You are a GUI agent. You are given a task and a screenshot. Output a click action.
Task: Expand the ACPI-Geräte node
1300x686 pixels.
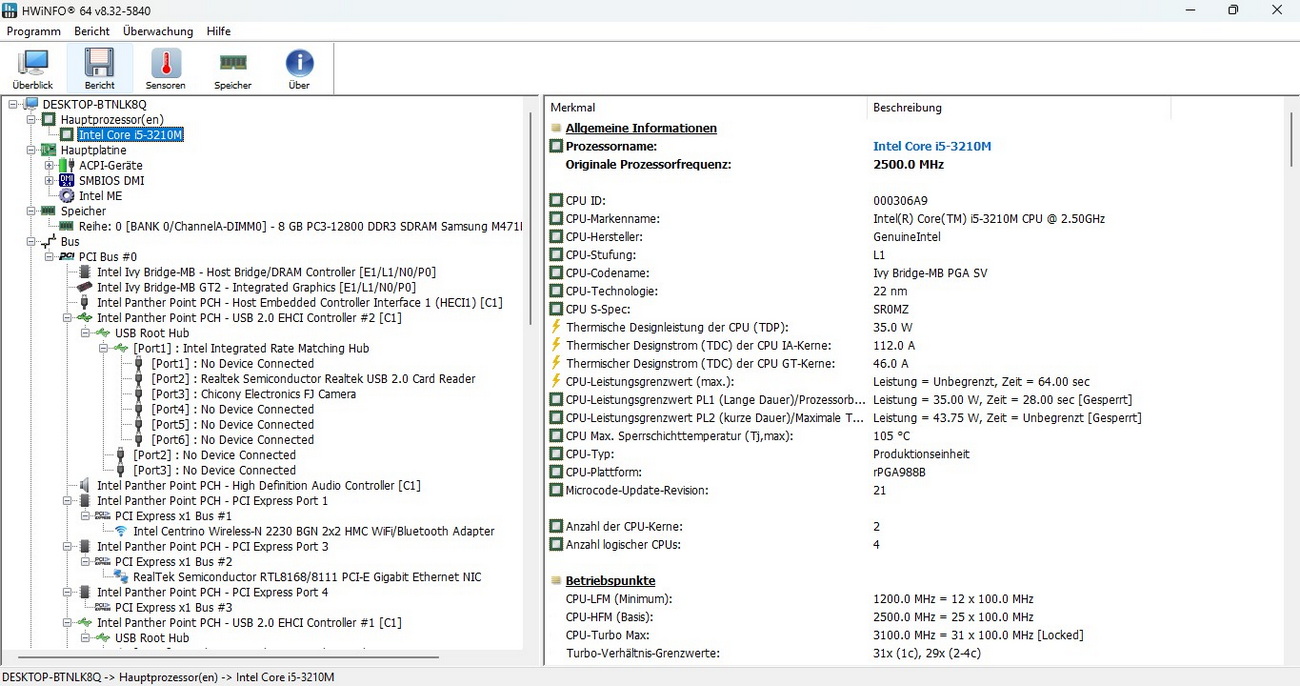click(49, 165)
